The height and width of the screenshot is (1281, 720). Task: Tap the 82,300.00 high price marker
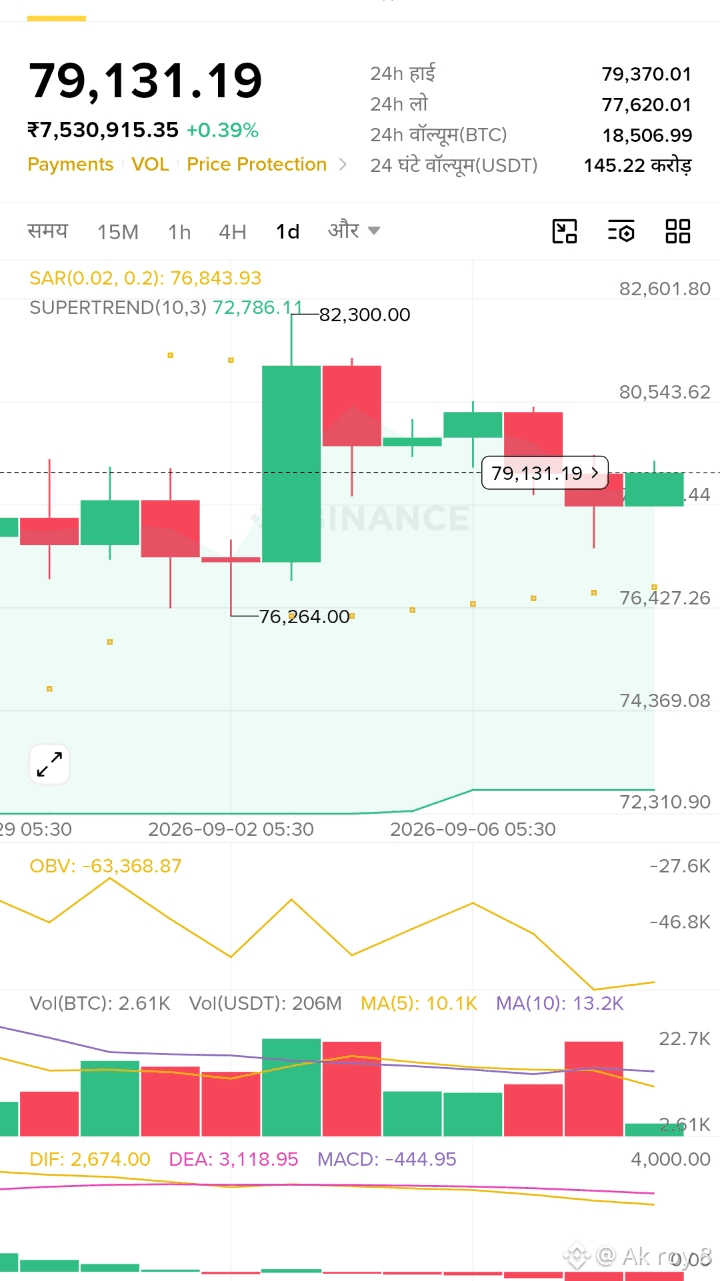click(364, 315)
